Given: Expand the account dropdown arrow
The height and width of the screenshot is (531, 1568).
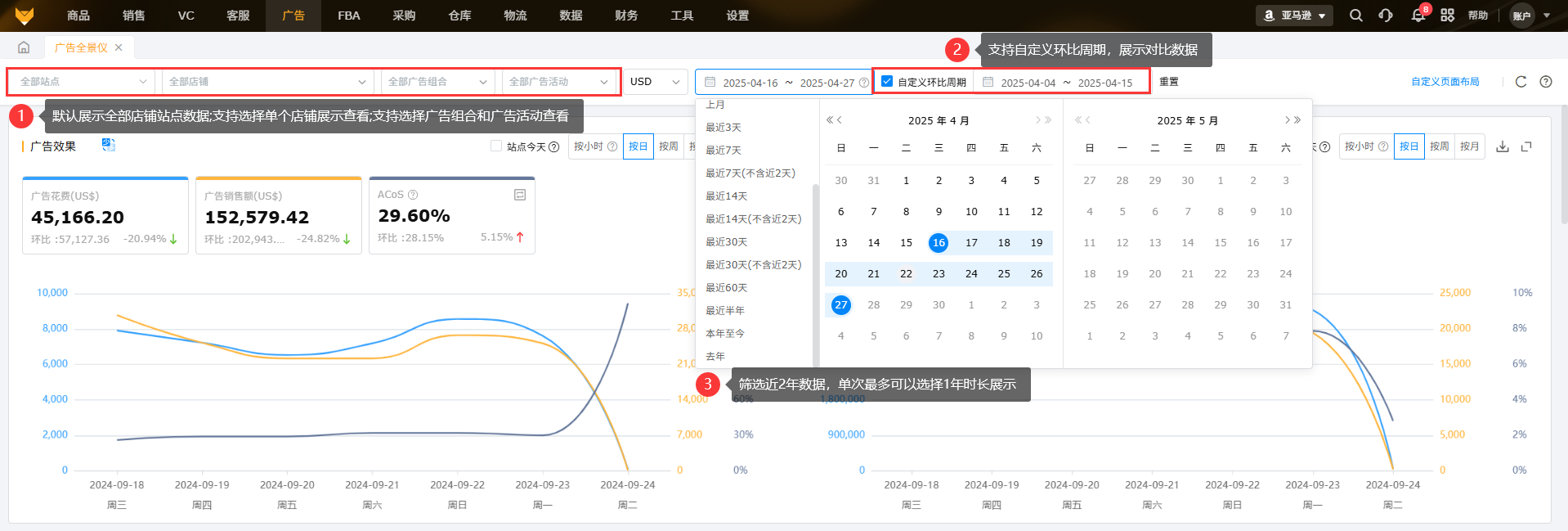Looking at the screenshot, I should [1547, 16].
